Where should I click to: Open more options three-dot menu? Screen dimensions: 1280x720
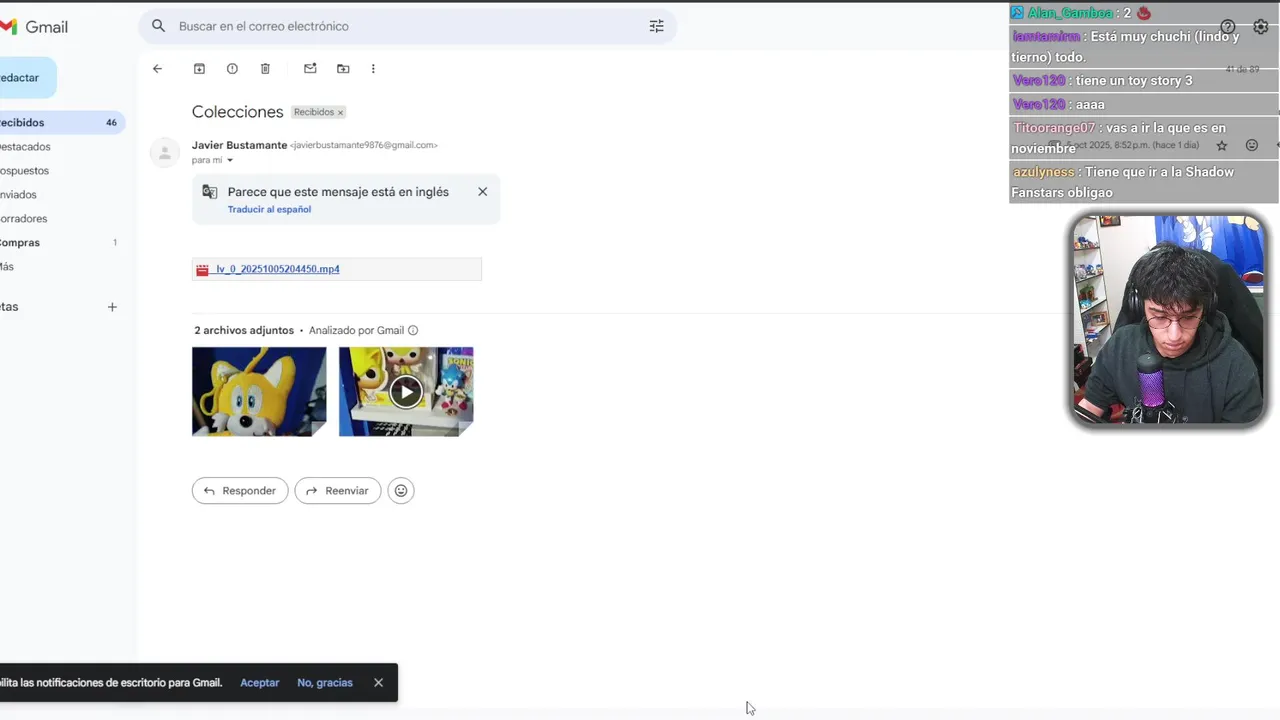click(x=373, y=69)
